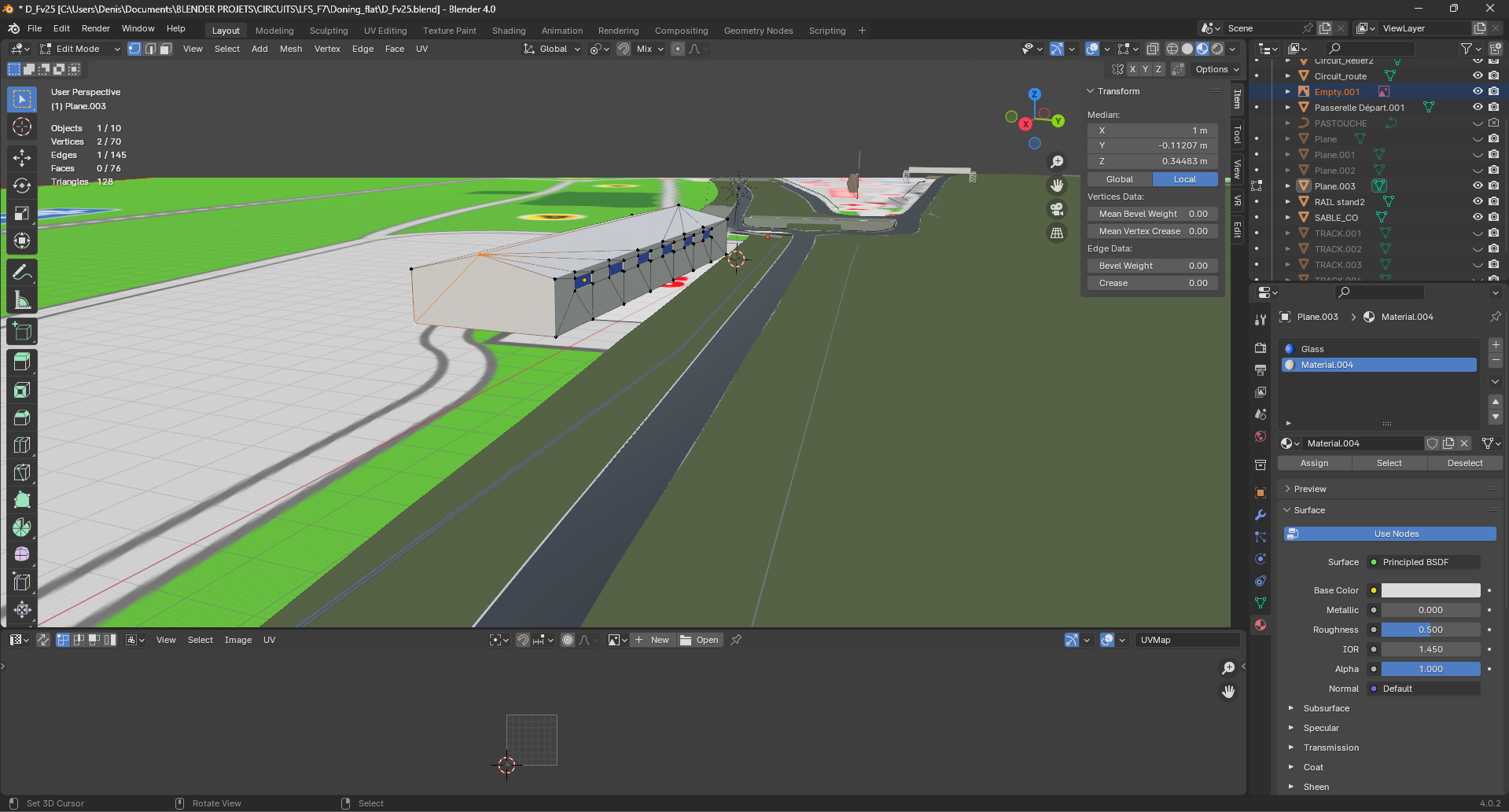
Task: Click the Use Nodes button
Action: pos(1390,534)
